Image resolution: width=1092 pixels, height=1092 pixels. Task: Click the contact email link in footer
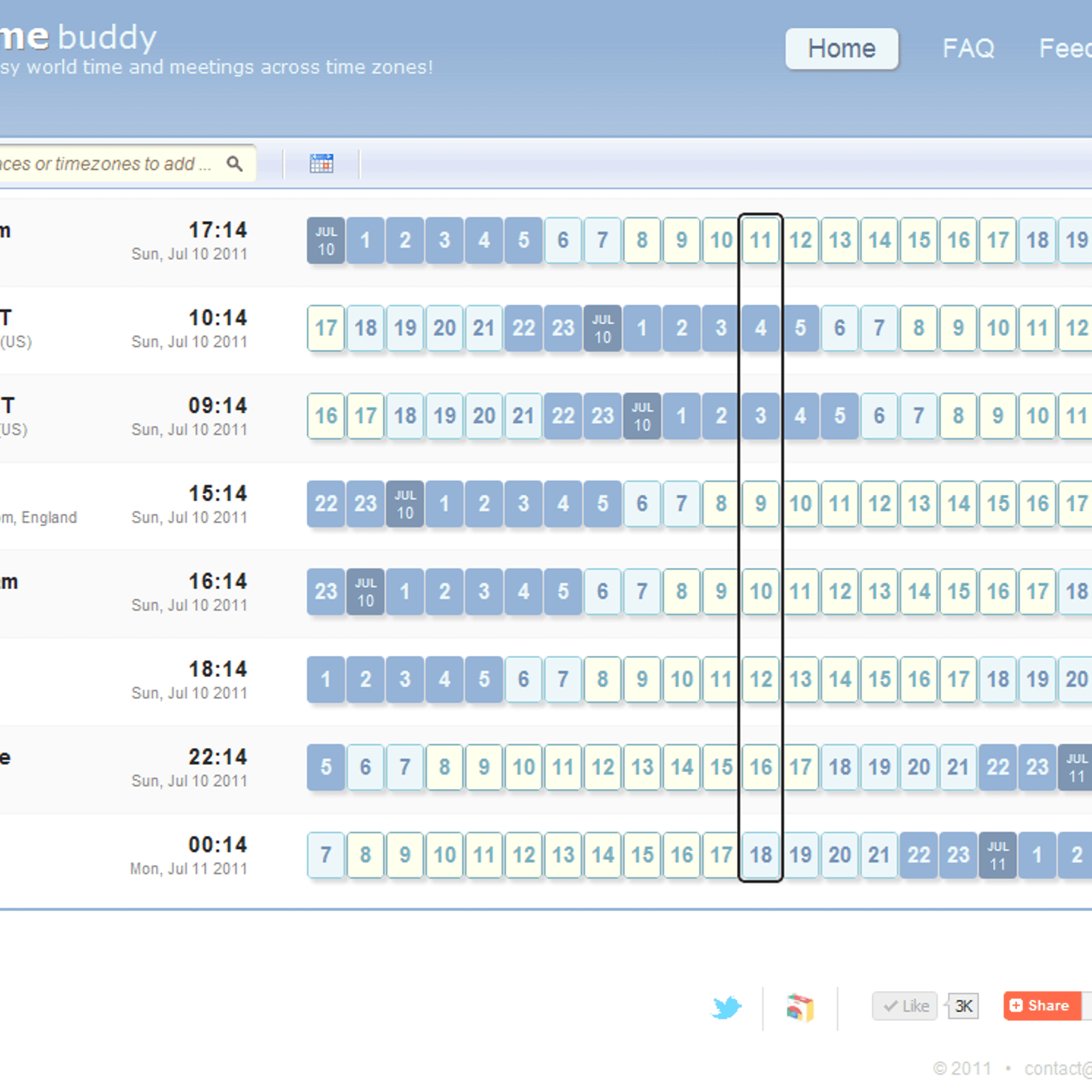click(1058, 1068)
